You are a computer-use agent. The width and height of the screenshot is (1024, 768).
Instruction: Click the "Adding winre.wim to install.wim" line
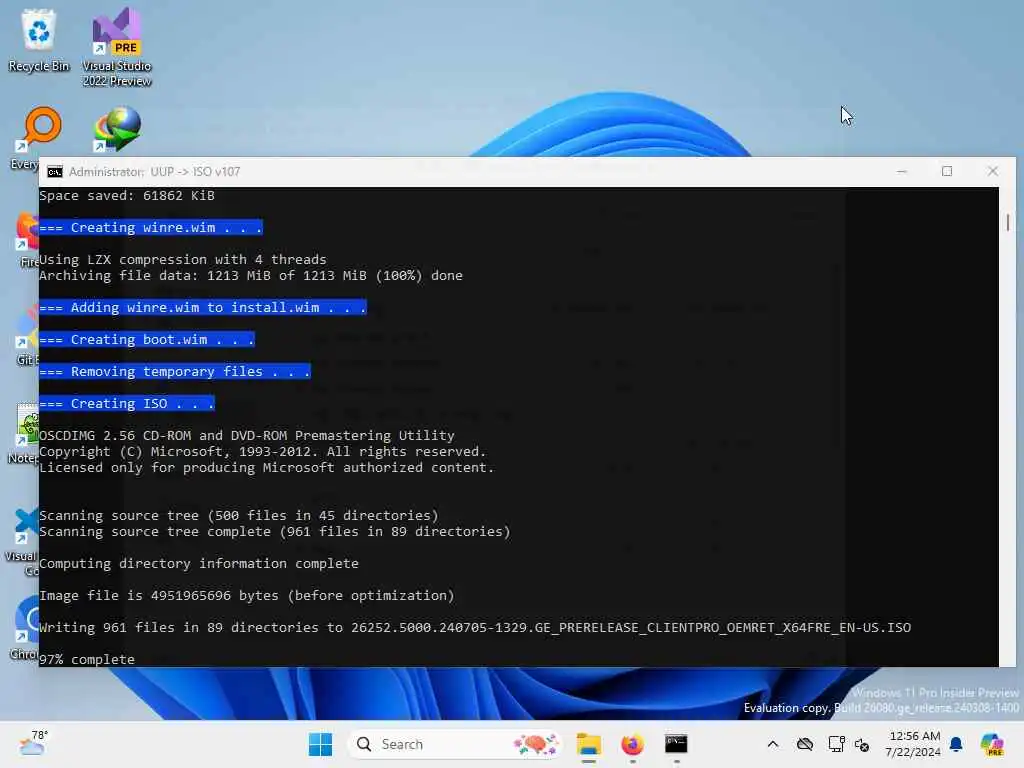(203, 308)
